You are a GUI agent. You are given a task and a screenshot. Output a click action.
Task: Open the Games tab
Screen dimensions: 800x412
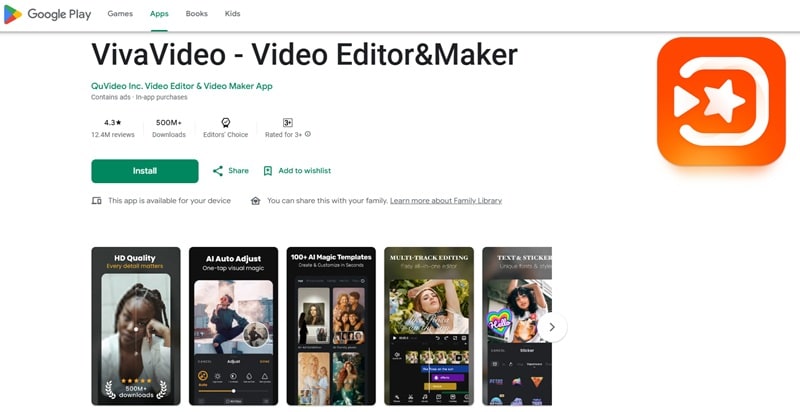120,14
